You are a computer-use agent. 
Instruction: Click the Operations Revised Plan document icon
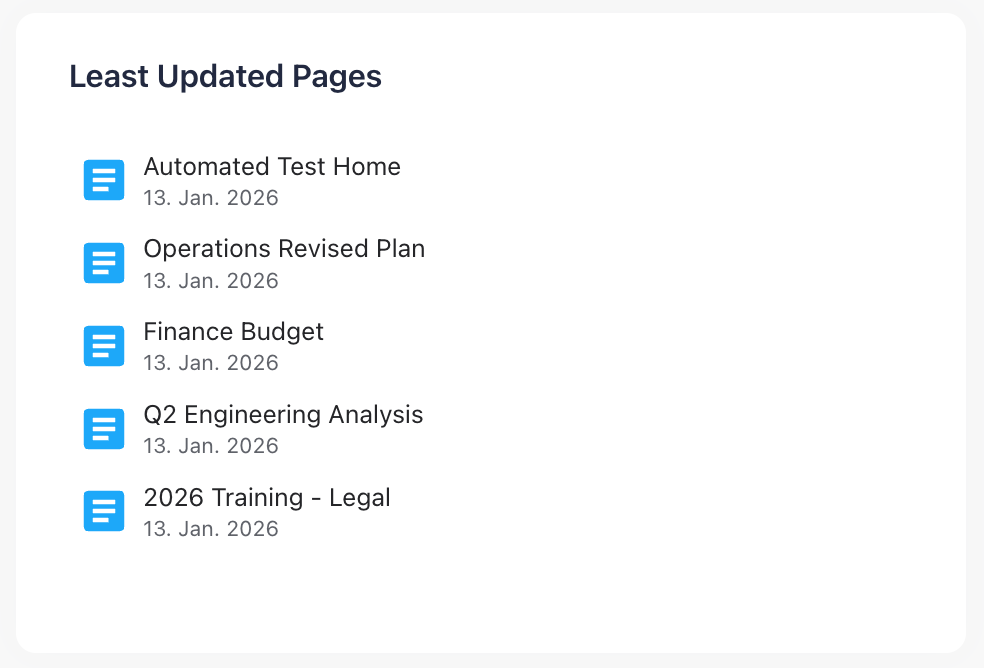point(104,263)
